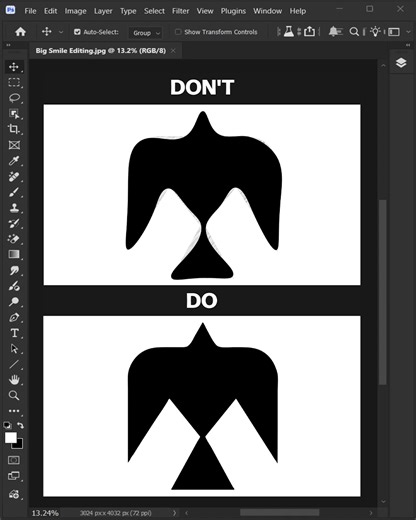This screenshot has width=416, height=520.
Task: Open the Auto-Select Group dropdown
Action: (145, 33)
